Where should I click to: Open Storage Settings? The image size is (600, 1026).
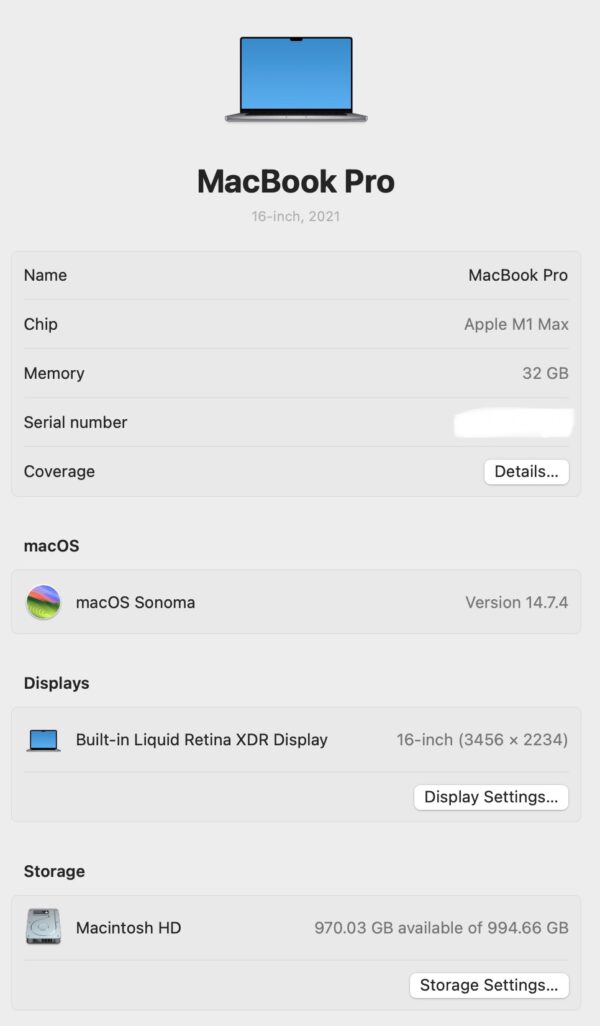[489, 985]
